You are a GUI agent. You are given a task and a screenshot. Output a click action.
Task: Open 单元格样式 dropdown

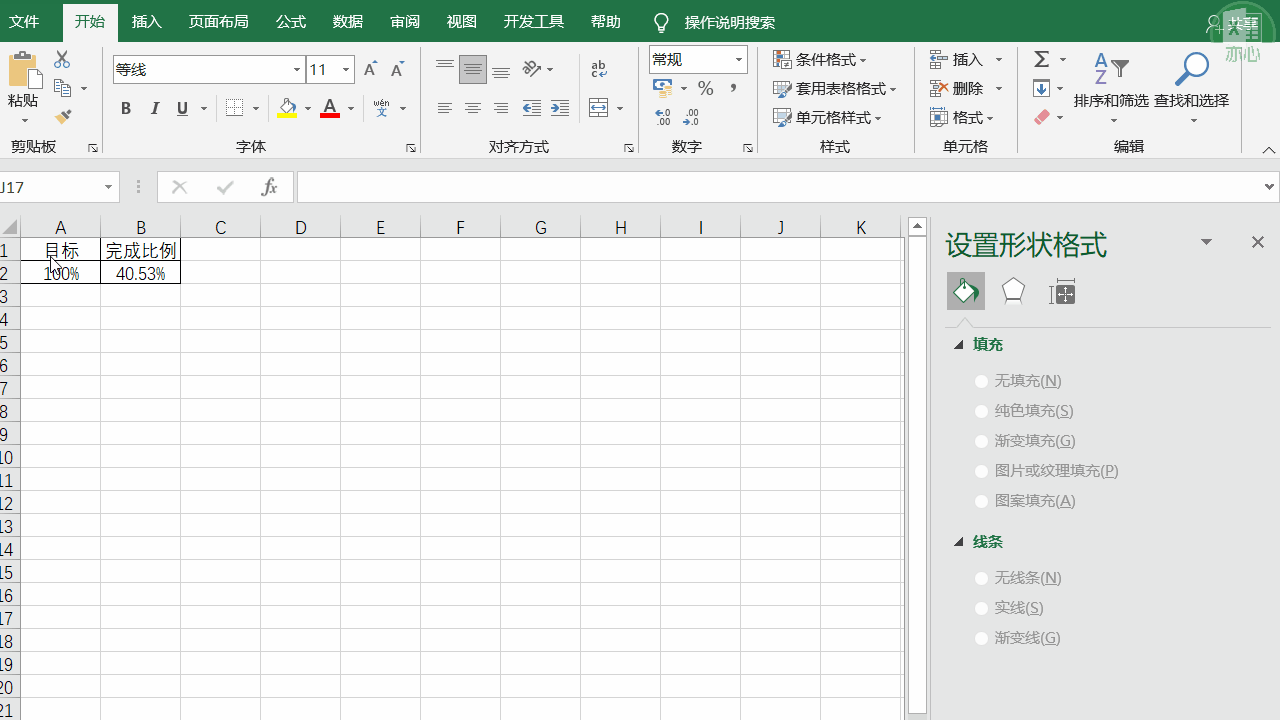827,118
